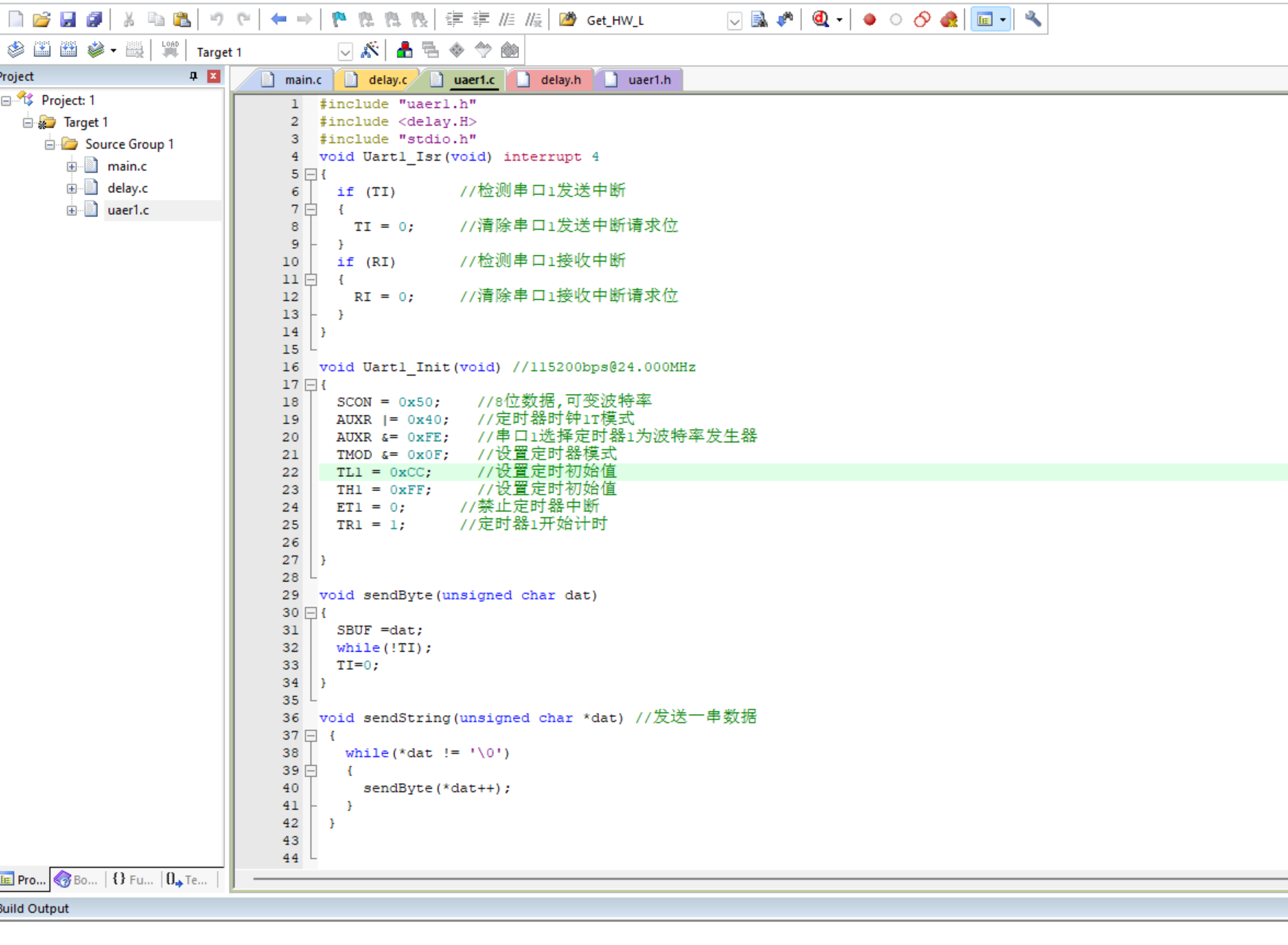Comment selection icon
This screenshot has width=1288, height=945.
coord(507,20)
